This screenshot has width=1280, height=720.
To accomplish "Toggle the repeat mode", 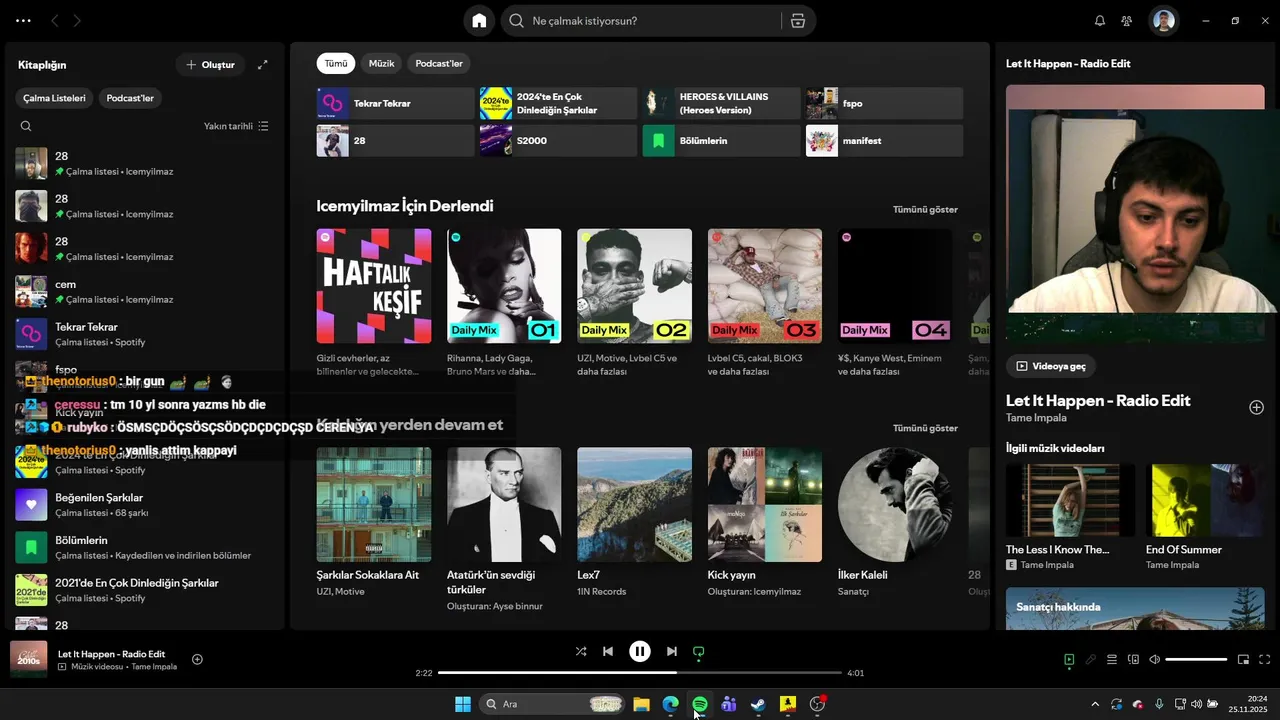I will click(x=699, y=651).
